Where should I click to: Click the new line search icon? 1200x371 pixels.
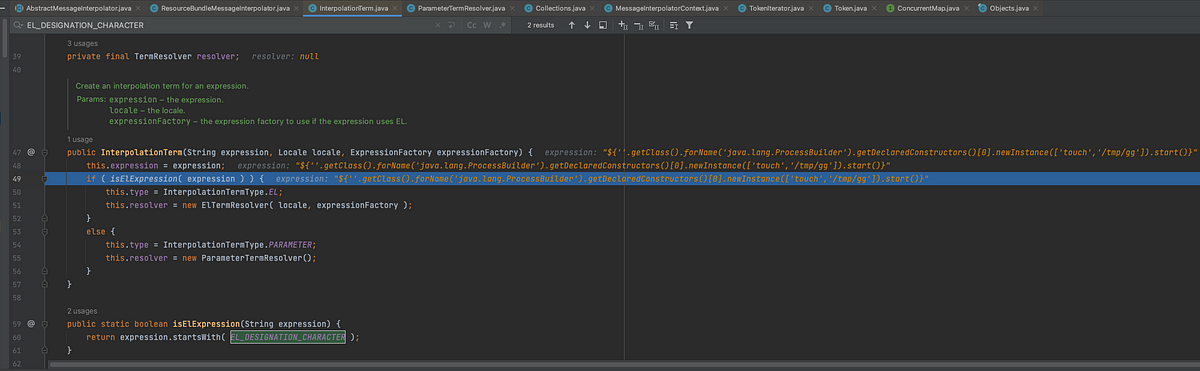tap(451, 25)
